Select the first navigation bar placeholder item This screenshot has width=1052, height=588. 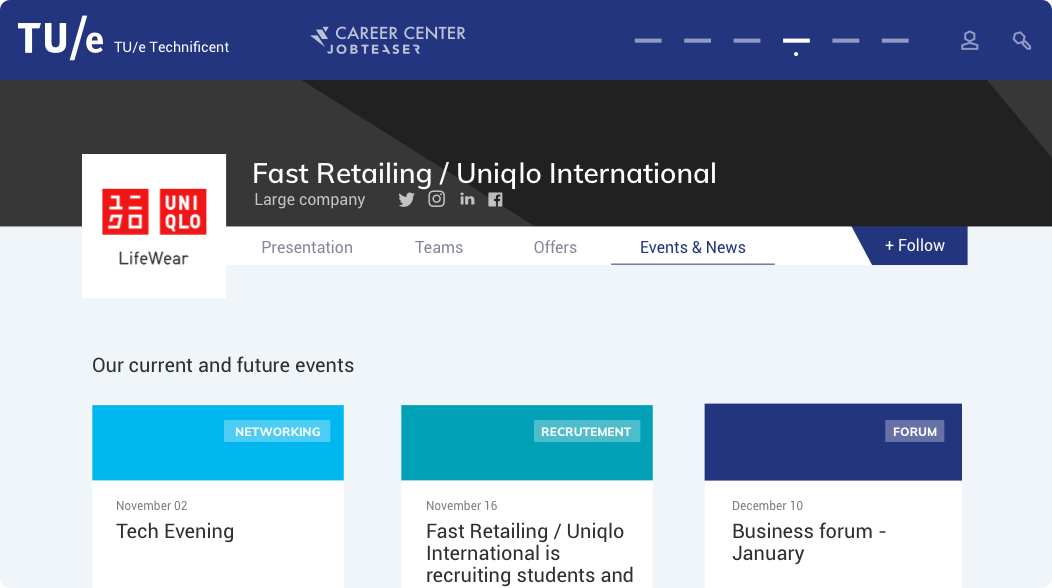pyautogui.click(x=648, y=40)
